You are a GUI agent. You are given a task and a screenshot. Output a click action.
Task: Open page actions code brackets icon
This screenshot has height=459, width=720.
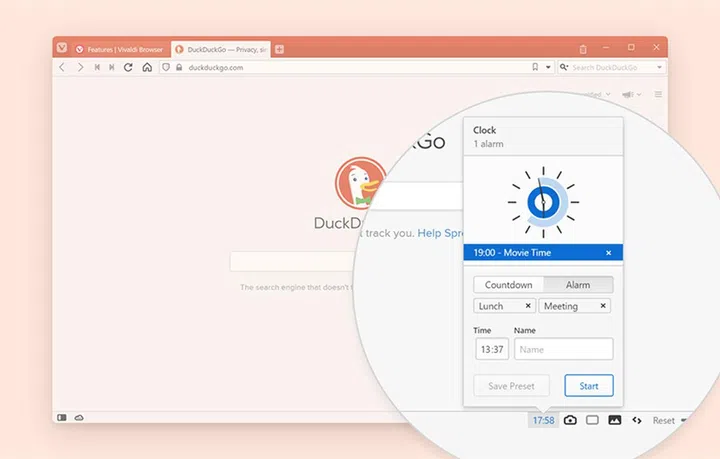[x=636, y=420]
